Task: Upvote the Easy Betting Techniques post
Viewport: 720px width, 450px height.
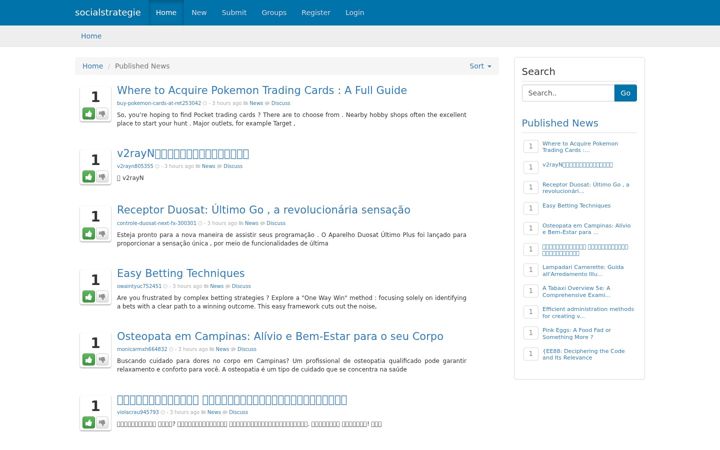Action: [x=89, y=297]
